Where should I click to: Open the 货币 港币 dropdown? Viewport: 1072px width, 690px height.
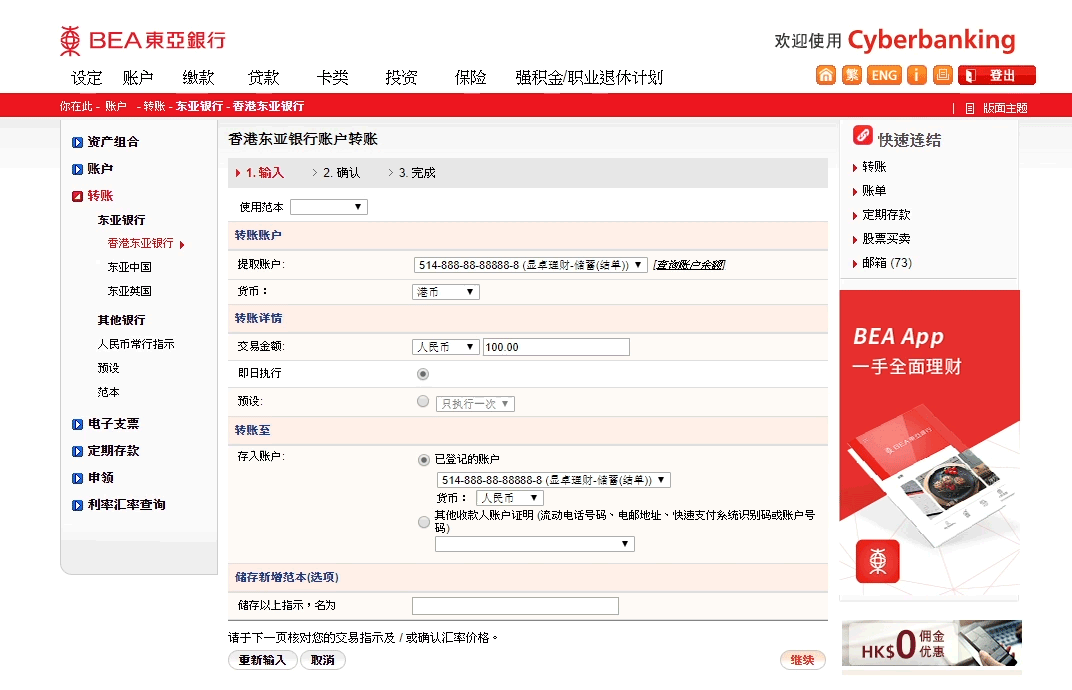446,292
